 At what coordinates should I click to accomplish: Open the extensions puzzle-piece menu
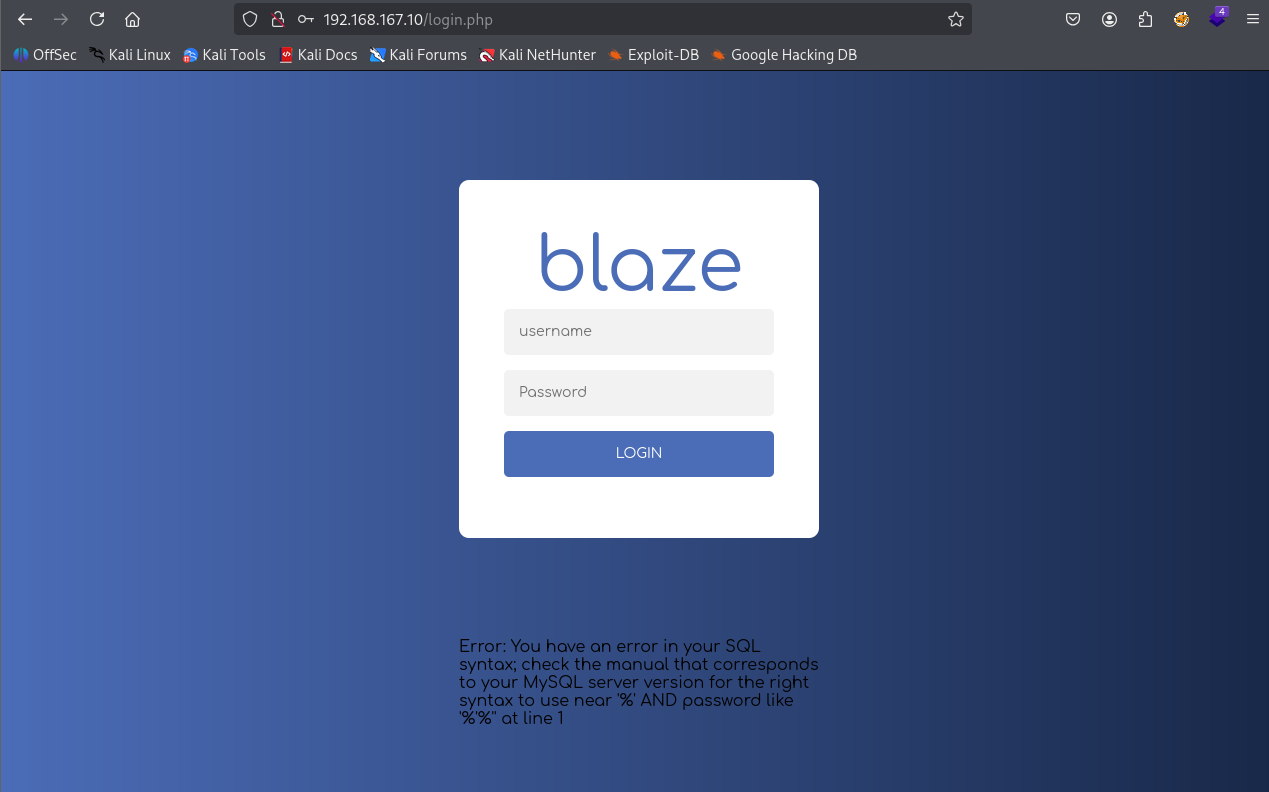[1145, 19]
